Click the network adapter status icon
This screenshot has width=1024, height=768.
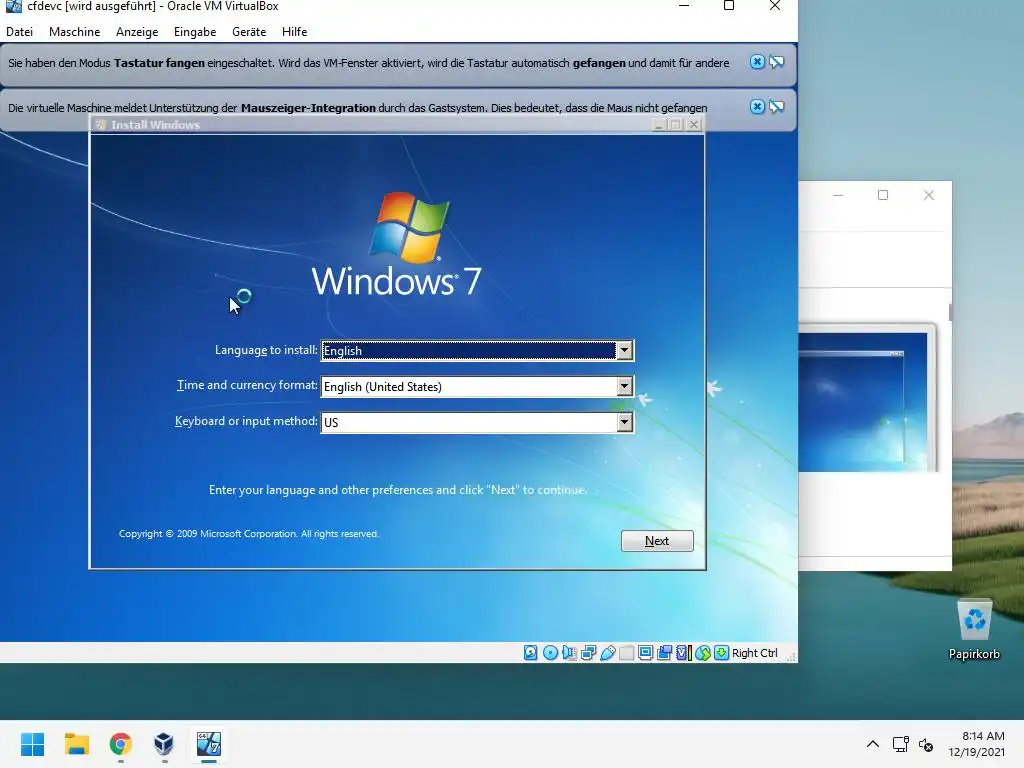(x=588, y=652)
